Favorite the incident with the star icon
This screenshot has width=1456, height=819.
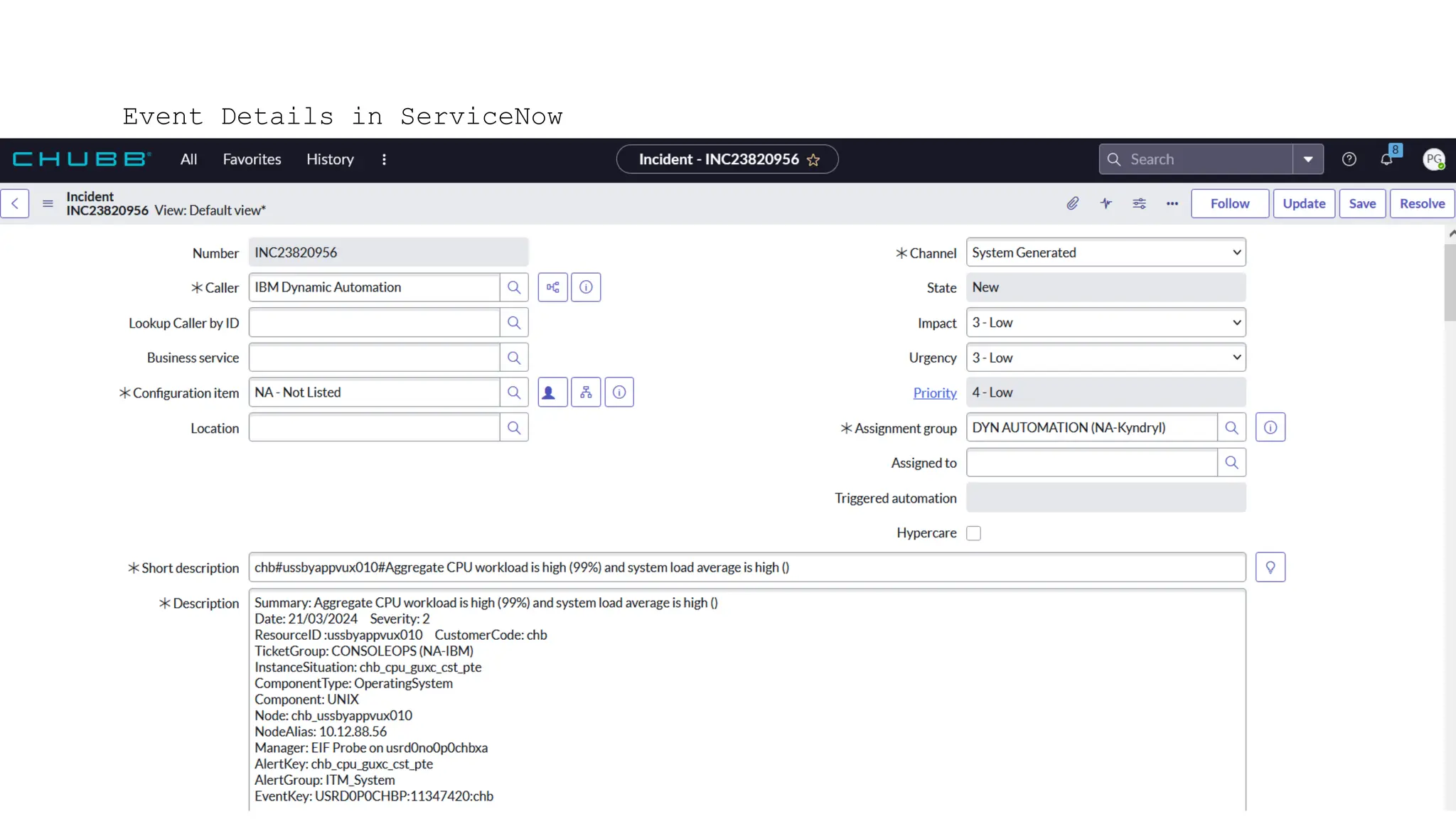[x=813, y=160]
